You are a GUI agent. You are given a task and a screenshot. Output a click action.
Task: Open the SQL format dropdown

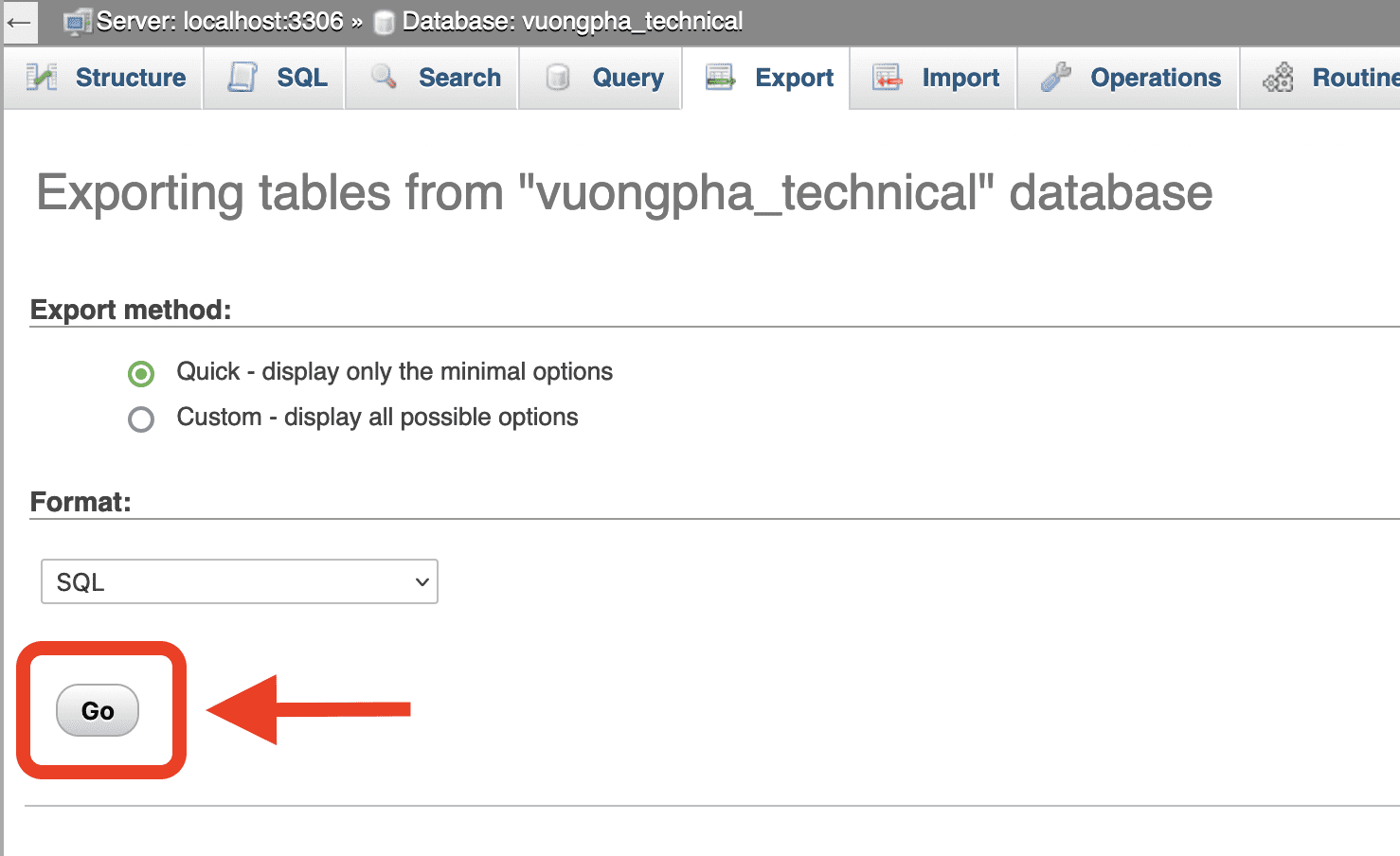(240, 581)
